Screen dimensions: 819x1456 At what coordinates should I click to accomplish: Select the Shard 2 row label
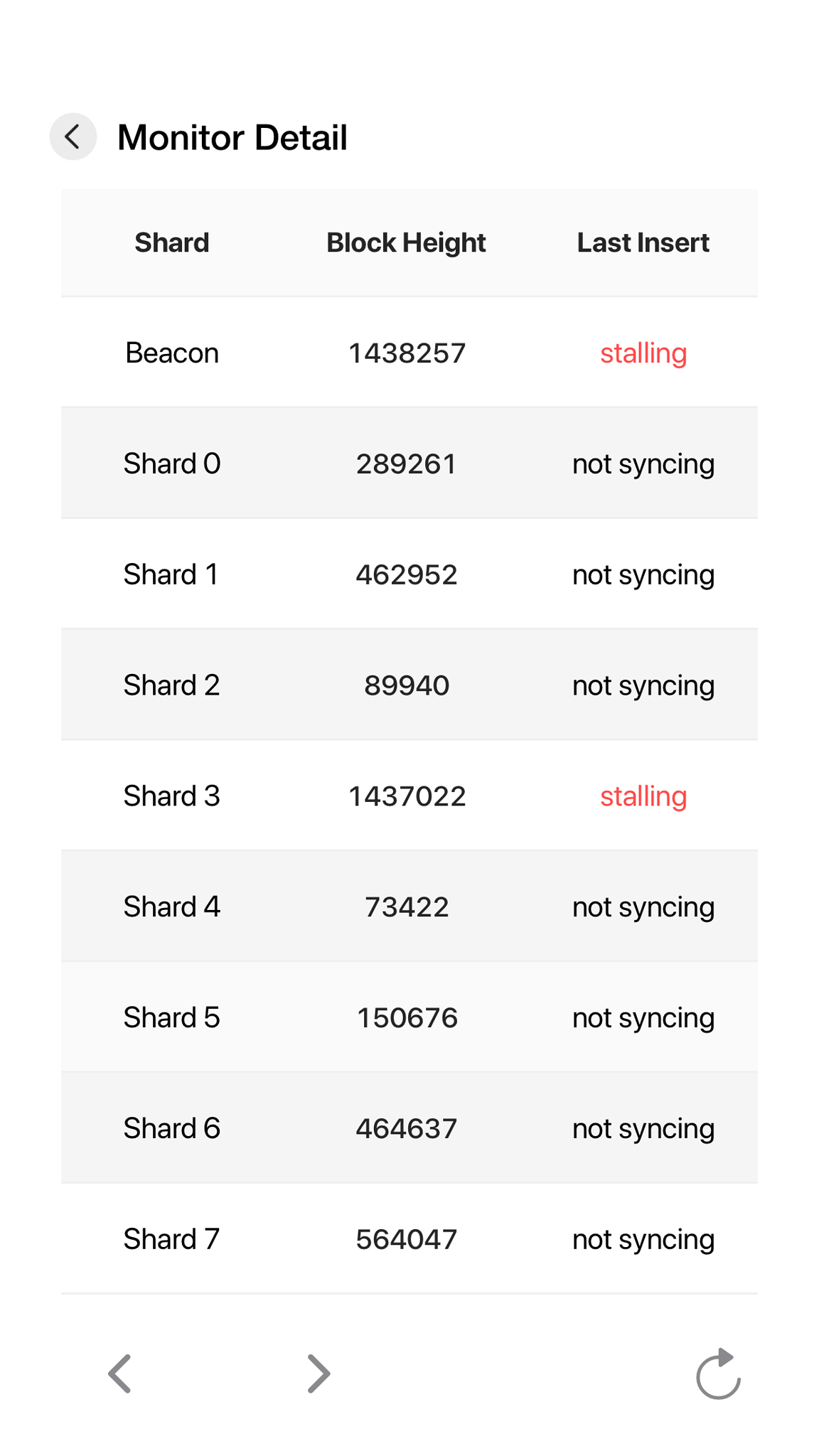click(x=172, y=685)
